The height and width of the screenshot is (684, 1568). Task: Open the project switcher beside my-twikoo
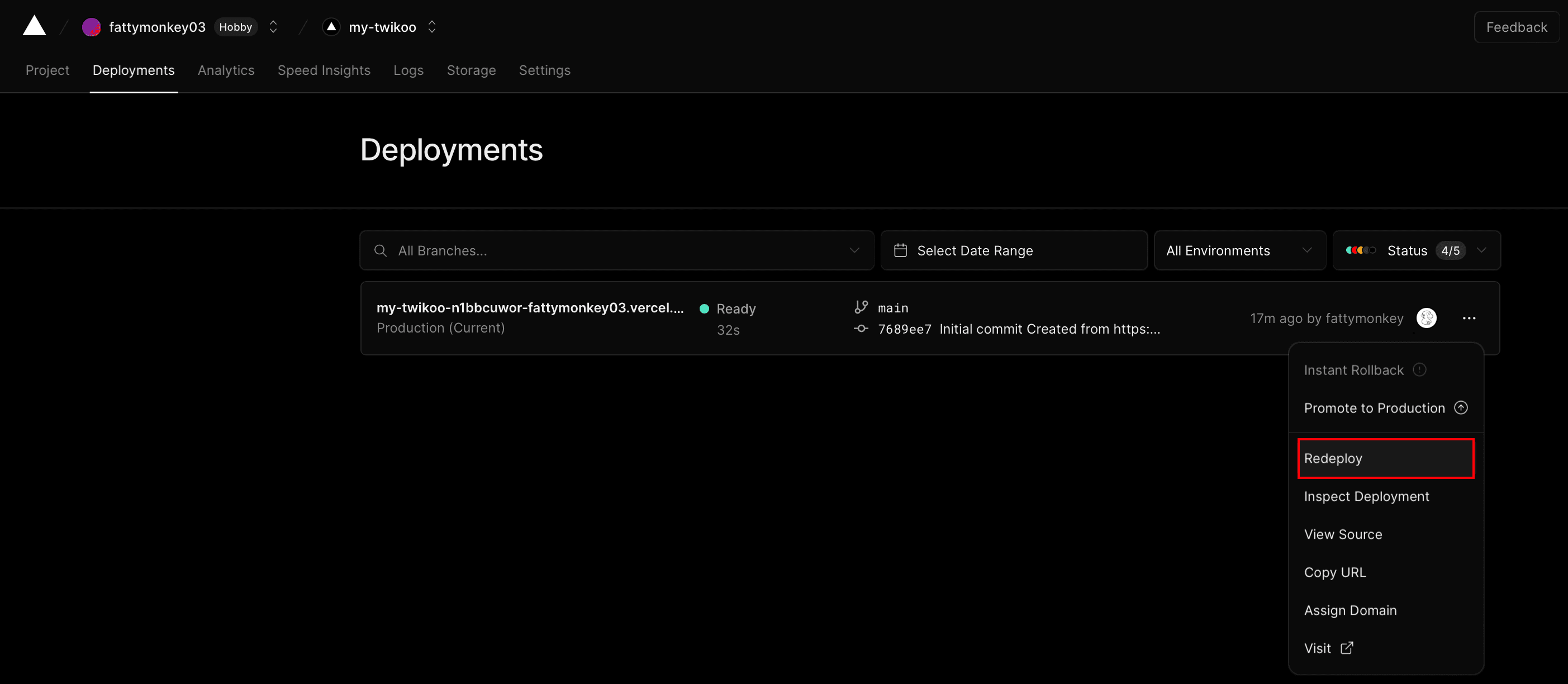(x=431, y=27)
